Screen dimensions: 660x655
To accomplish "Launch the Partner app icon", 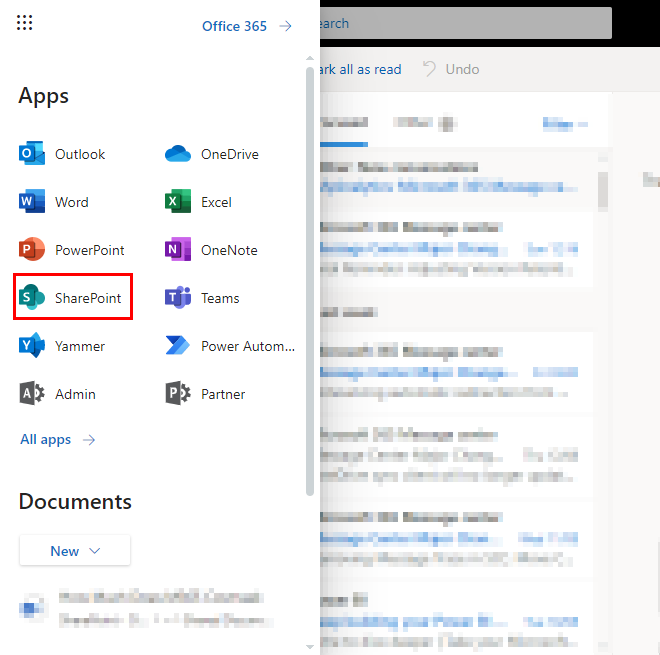I will pyautogui.click(x=178, y=394).
